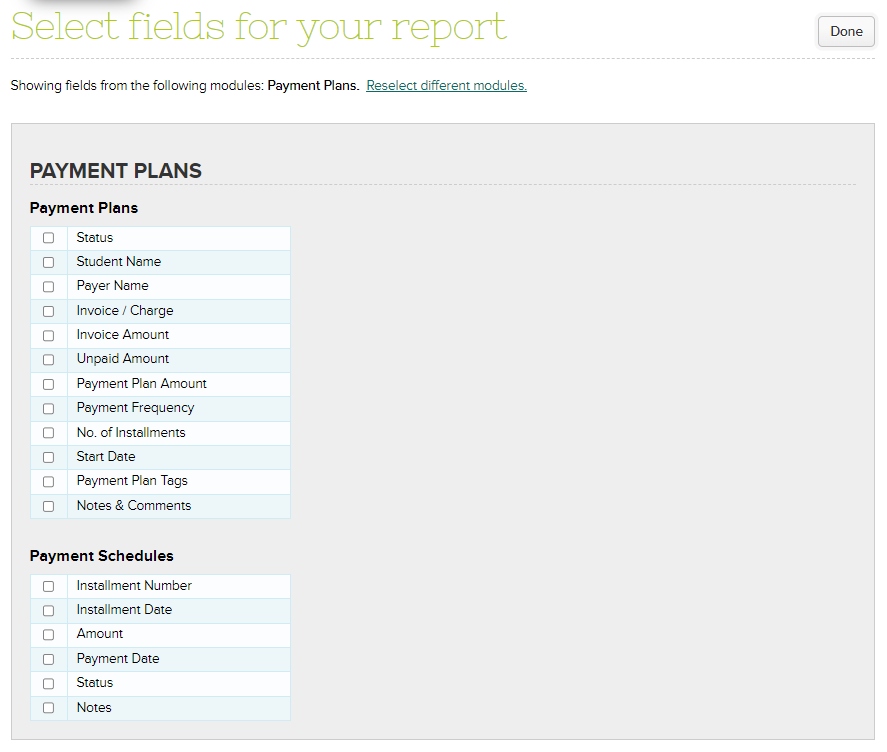Viewport: 887px width, 752px height.
Task: Select the Invoice / Charge checkbox
Action: coord(48,311)
